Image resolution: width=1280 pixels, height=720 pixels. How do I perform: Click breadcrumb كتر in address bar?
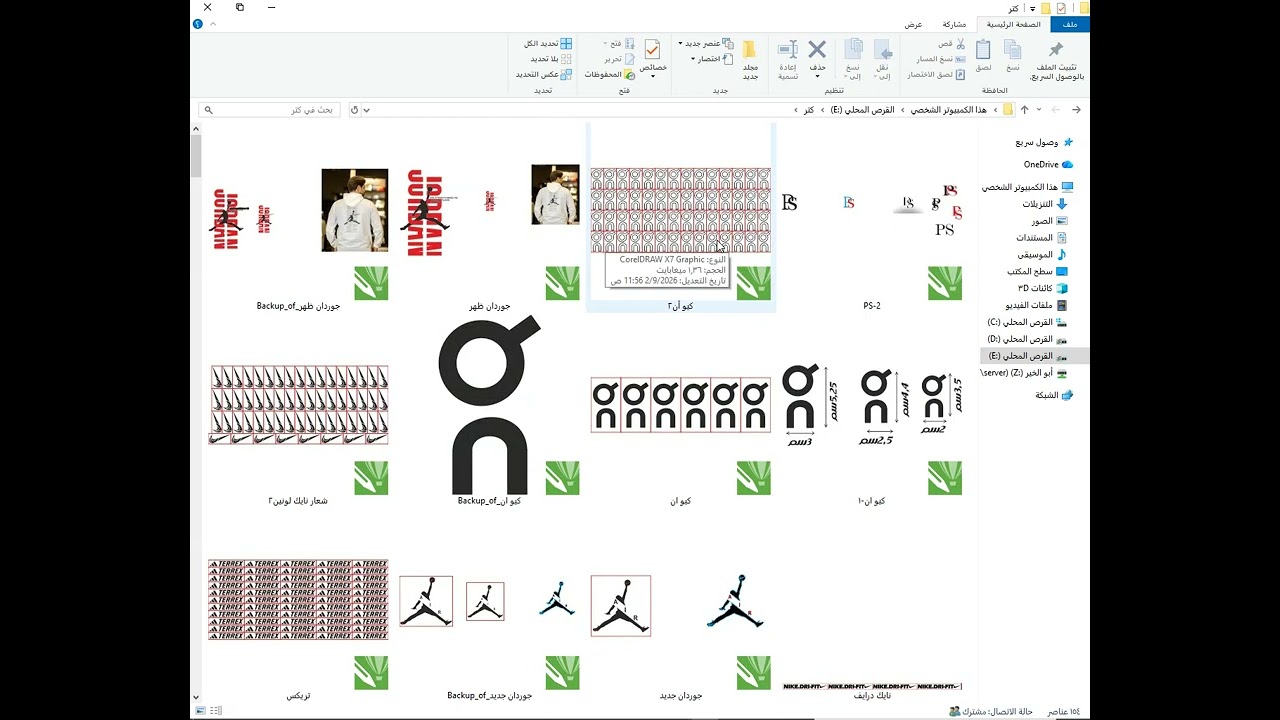click(x=809, y=110)
